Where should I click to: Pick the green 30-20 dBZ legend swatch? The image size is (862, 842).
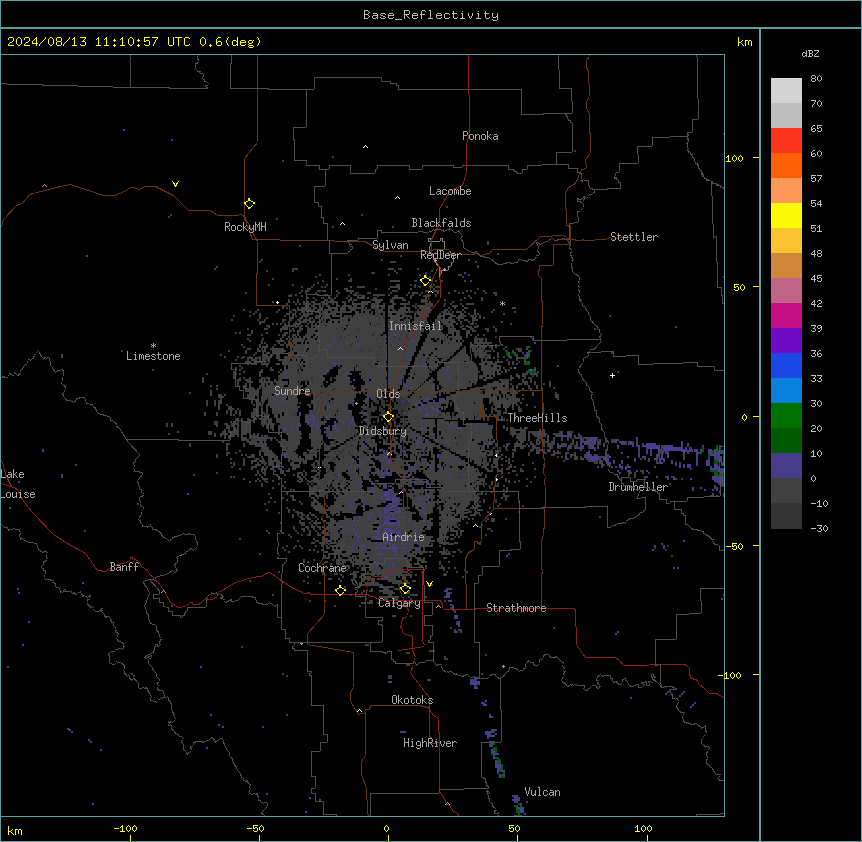(x=786, y=416)
